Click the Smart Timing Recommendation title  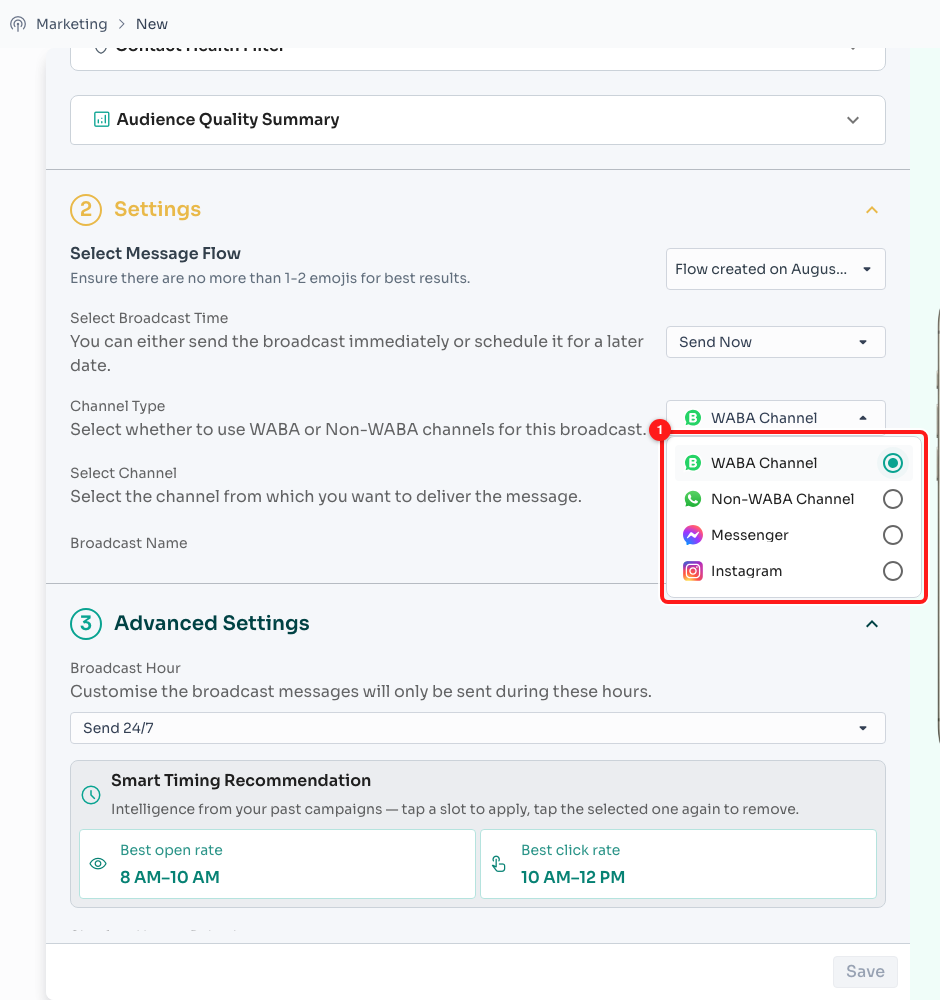241,780
